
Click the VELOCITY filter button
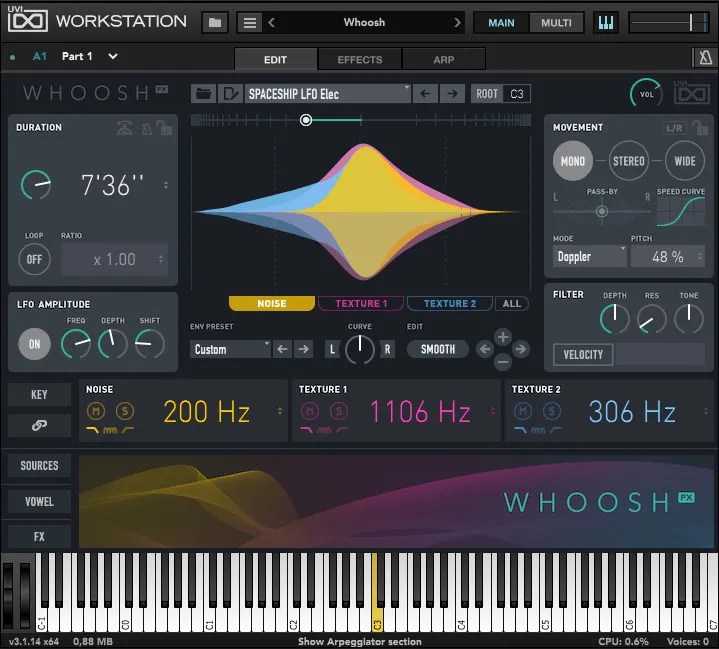pos(583,355)
